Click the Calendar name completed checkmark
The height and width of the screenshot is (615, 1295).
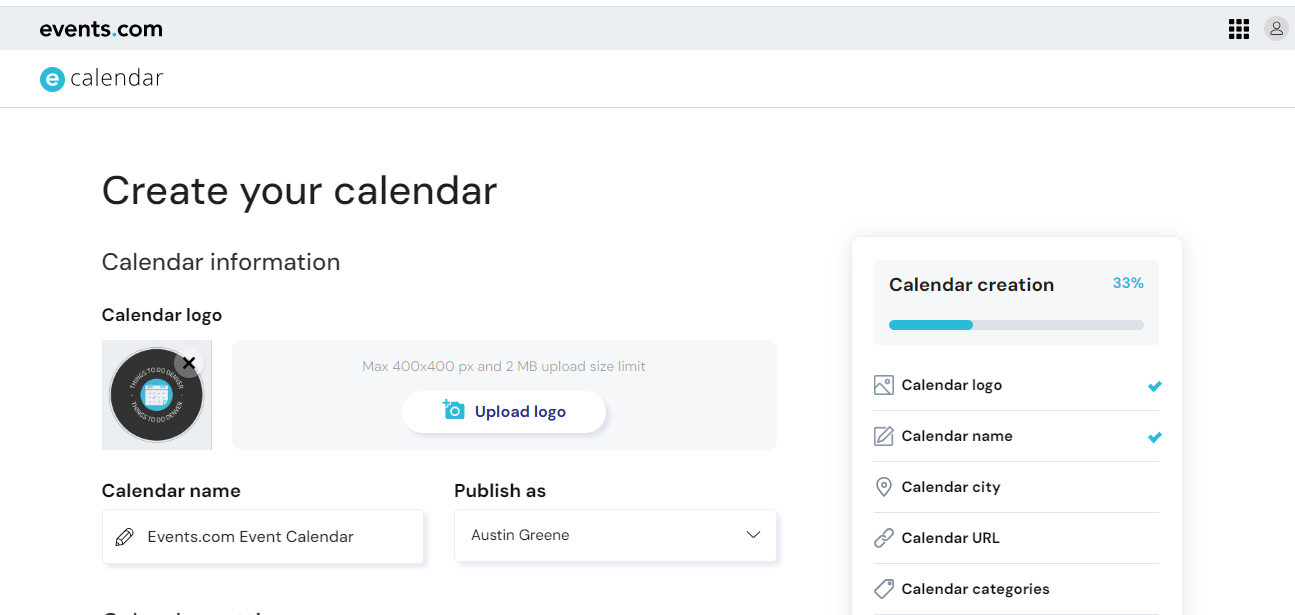click(1155, 437)
